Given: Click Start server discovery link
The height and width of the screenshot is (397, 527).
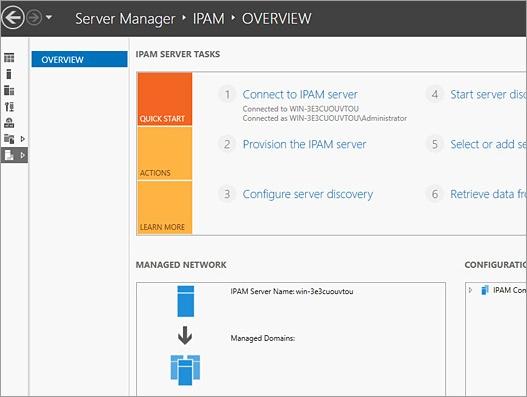Looking at the screenshot, I should [488, 94].
